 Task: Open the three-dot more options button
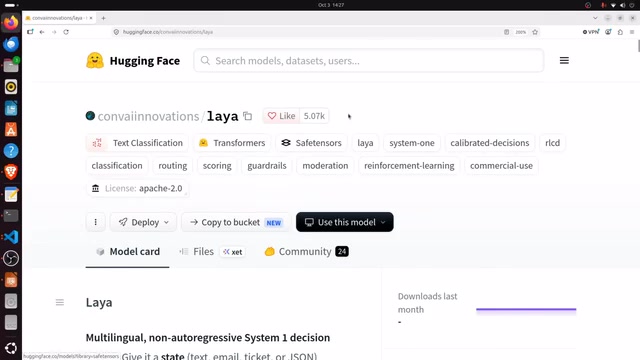96,222
